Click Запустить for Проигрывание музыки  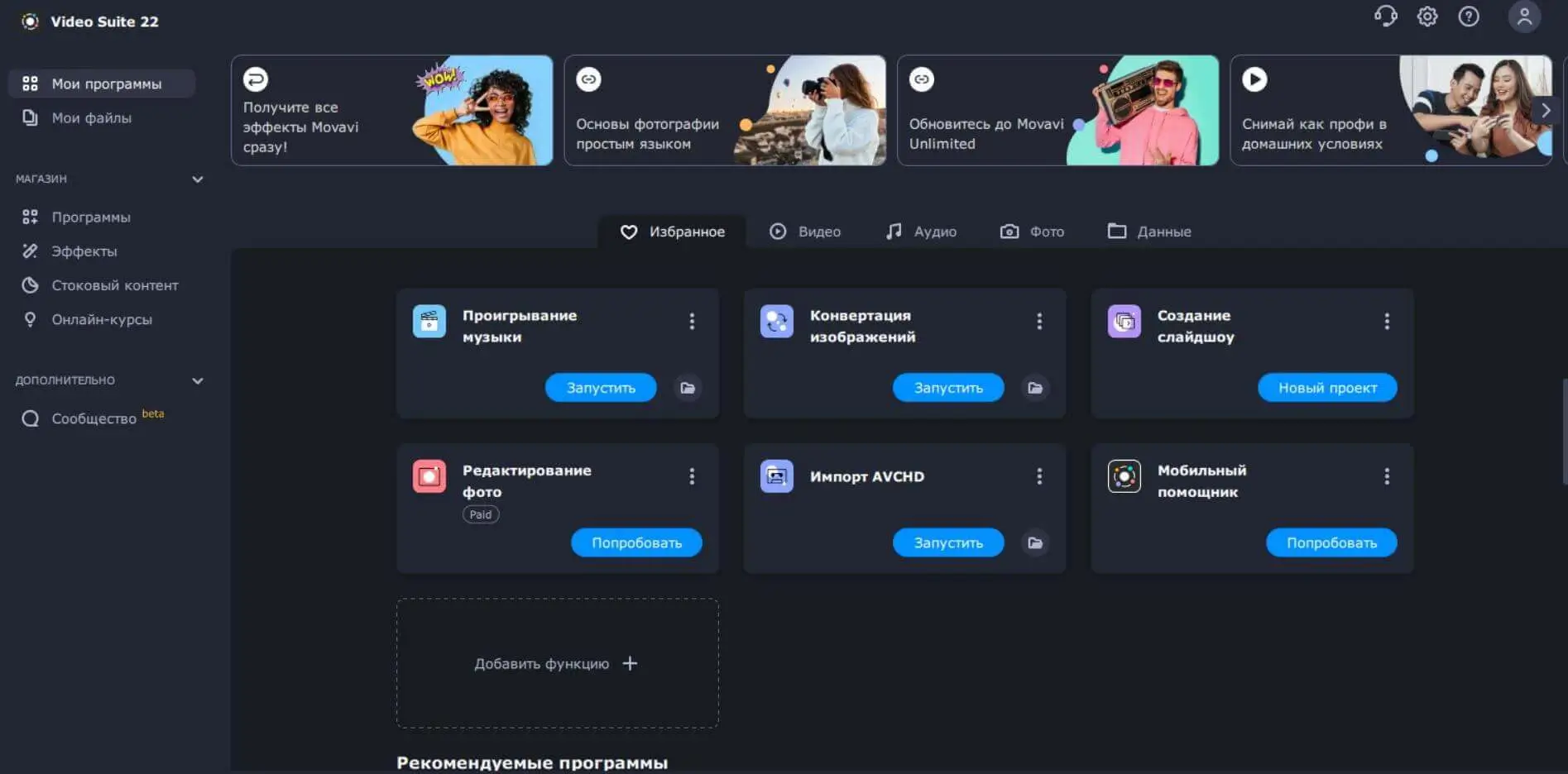click(601, 388)
